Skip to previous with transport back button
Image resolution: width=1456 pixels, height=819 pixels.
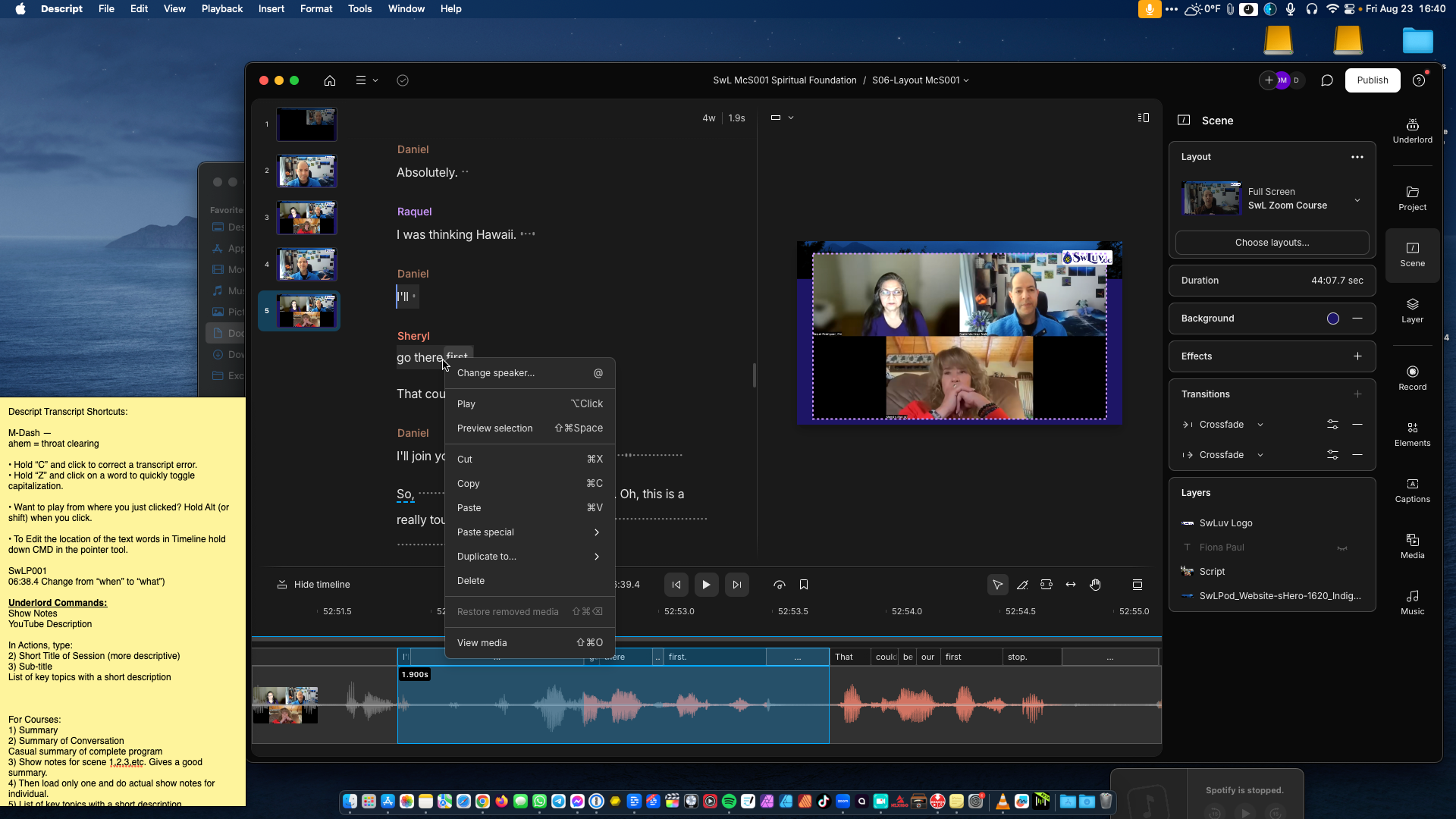[x=676, y=585]
